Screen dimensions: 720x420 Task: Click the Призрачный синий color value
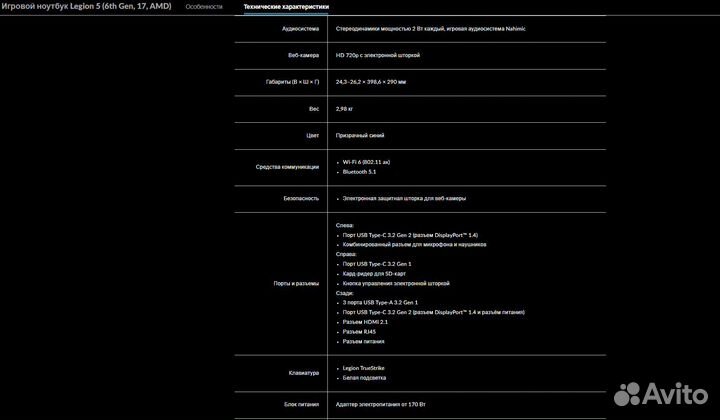pos(360,135)
